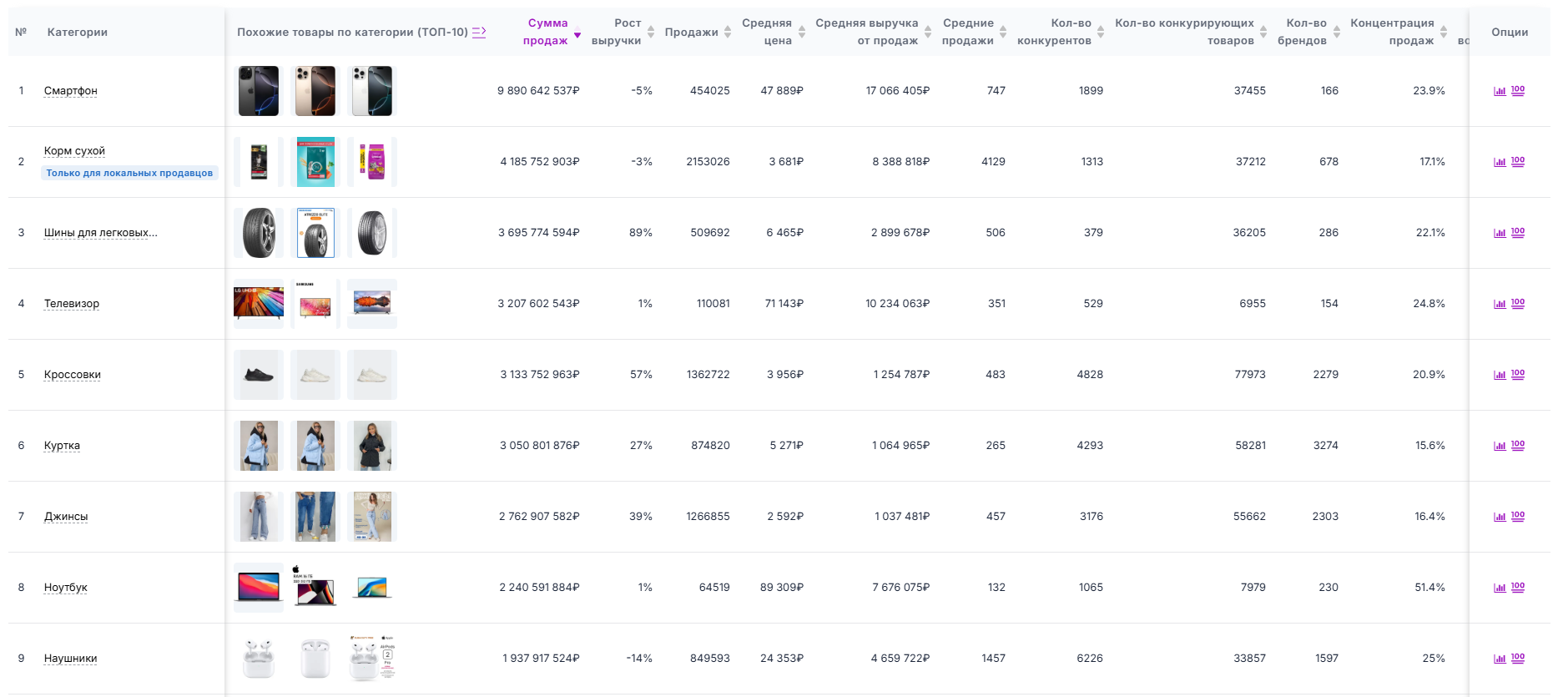Viewport: 1568px width, 697px height.
Task: Open Samsung TV thumbnail in Телевизор row
Action: point(315,304)
